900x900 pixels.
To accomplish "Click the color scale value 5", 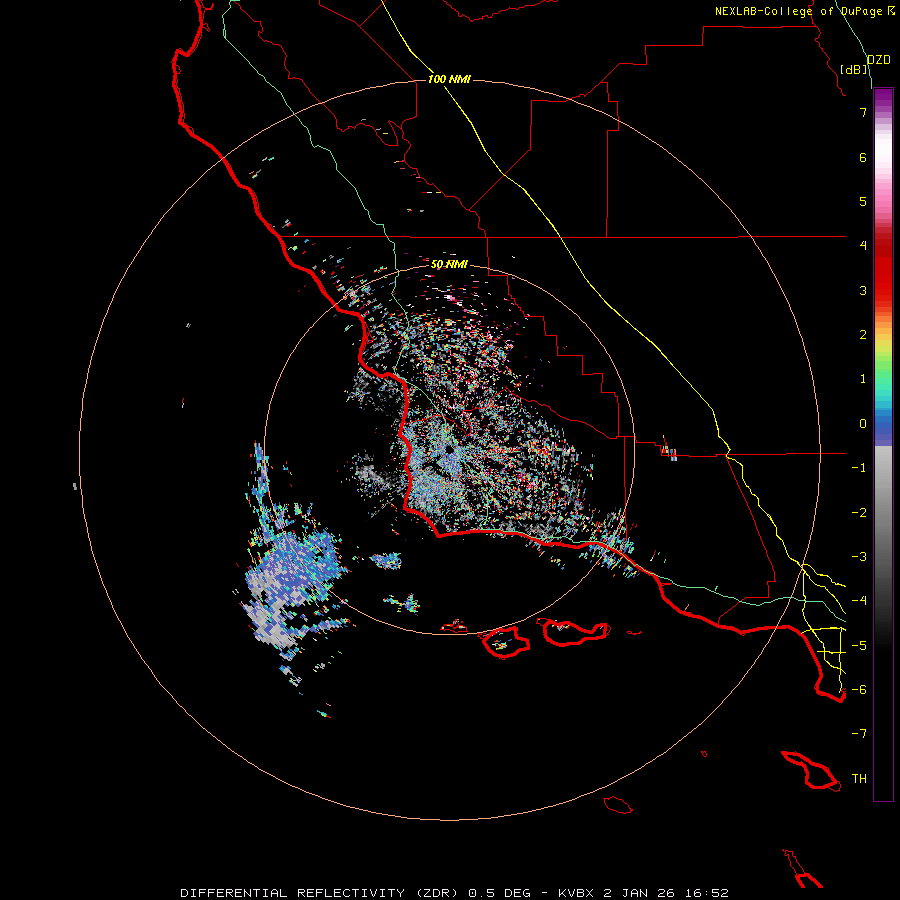I will tap(863, 201).
